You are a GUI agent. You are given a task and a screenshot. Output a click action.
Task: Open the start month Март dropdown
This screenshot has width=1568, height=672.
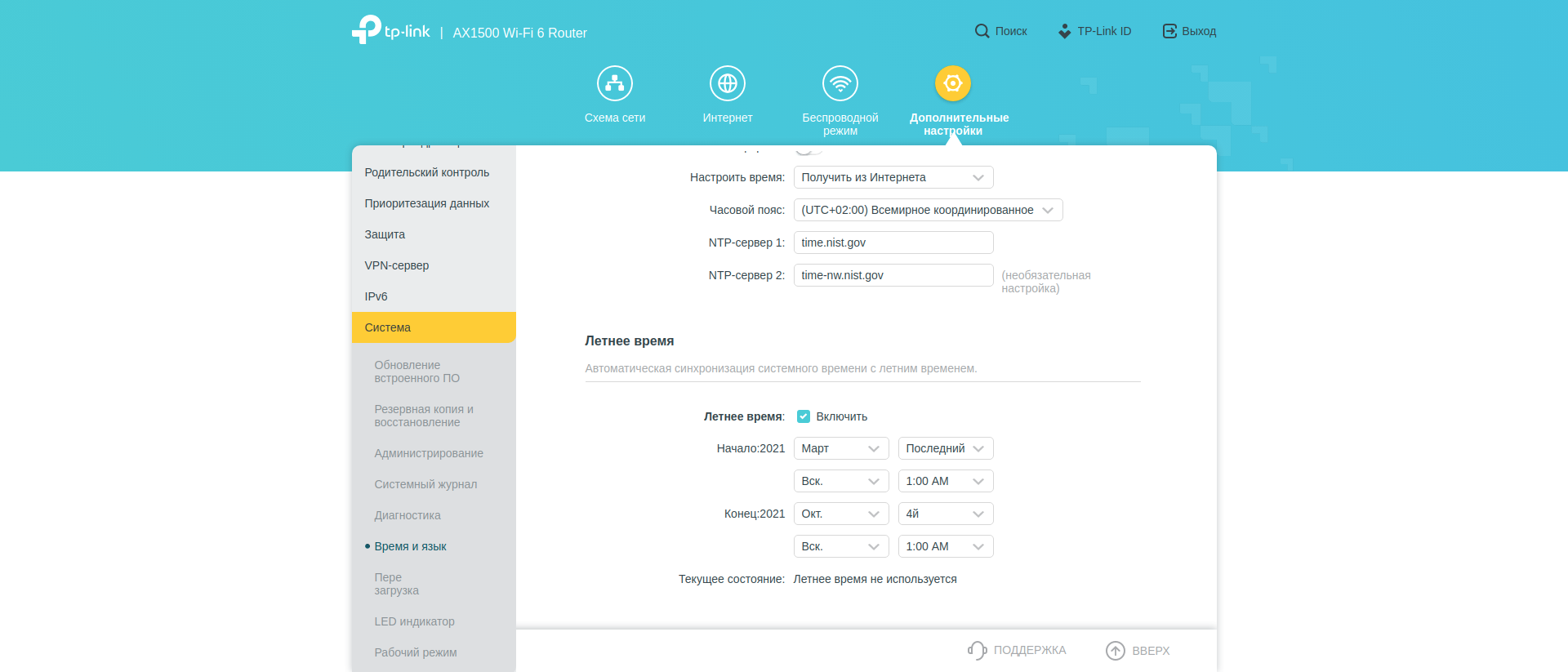tap(840, 448)
